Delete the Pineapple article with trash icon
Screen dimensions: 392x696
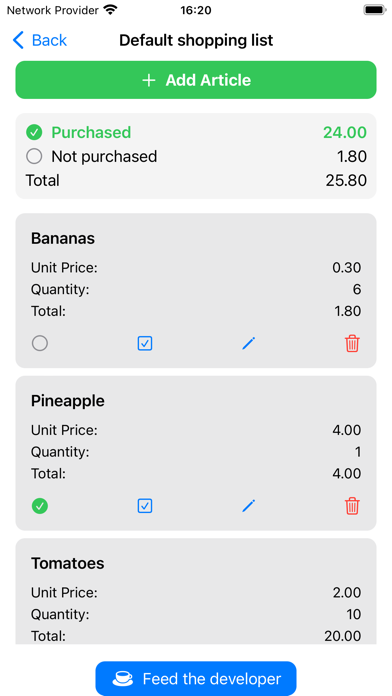352,506
